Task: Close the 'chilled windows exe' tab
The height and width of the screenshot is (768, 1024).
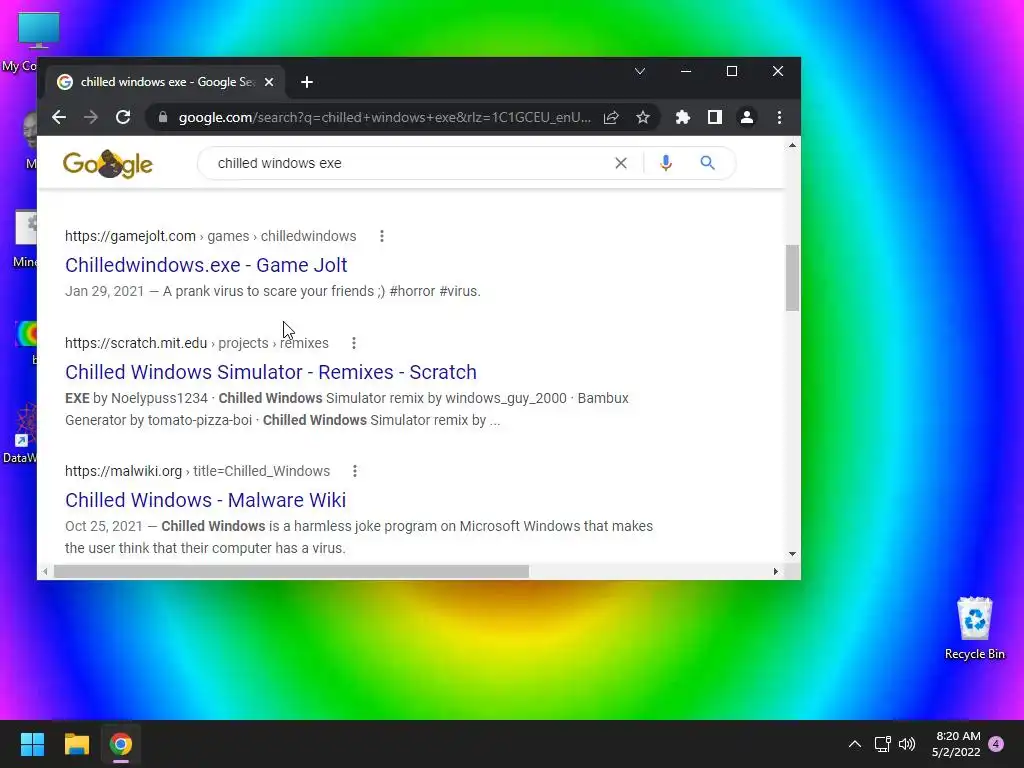Action: point(269,82)
